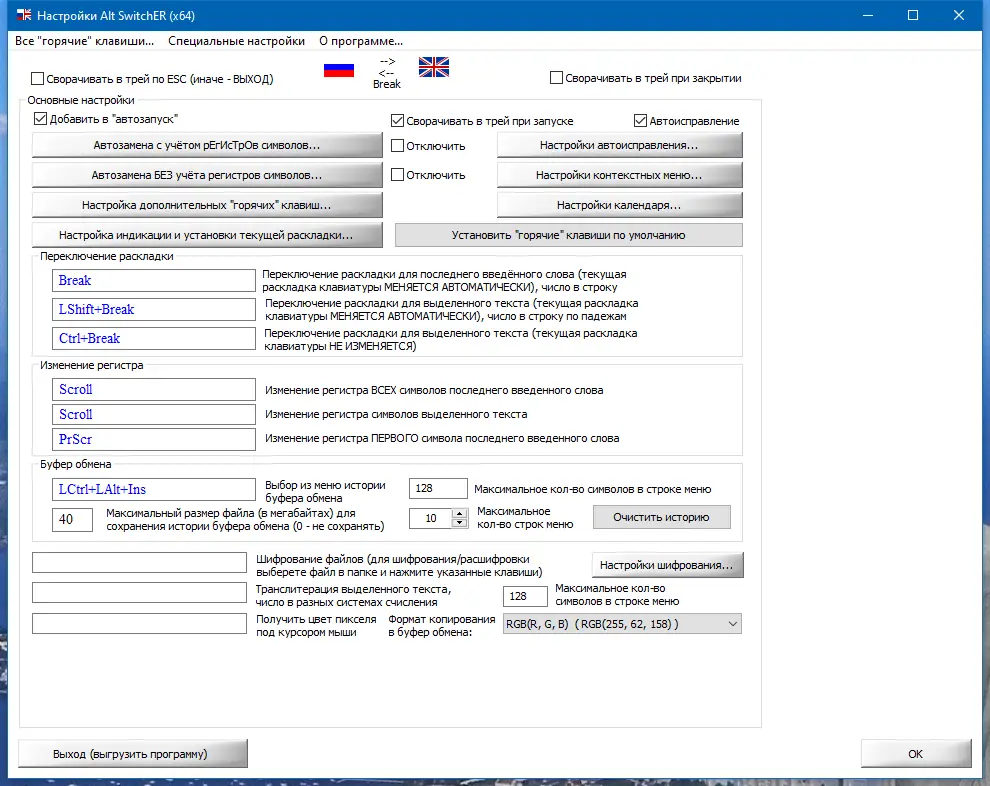Click the UK flag icon

pos(434,67)
